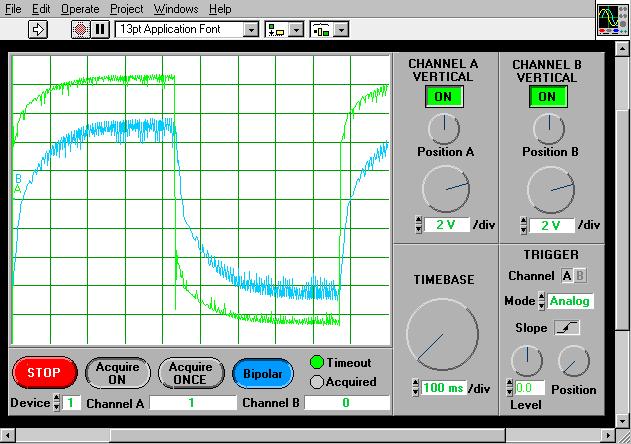This screenshot has height=444, width=631.
Task: Click the Channel B input field showing 0
Action: click(347, 403)
